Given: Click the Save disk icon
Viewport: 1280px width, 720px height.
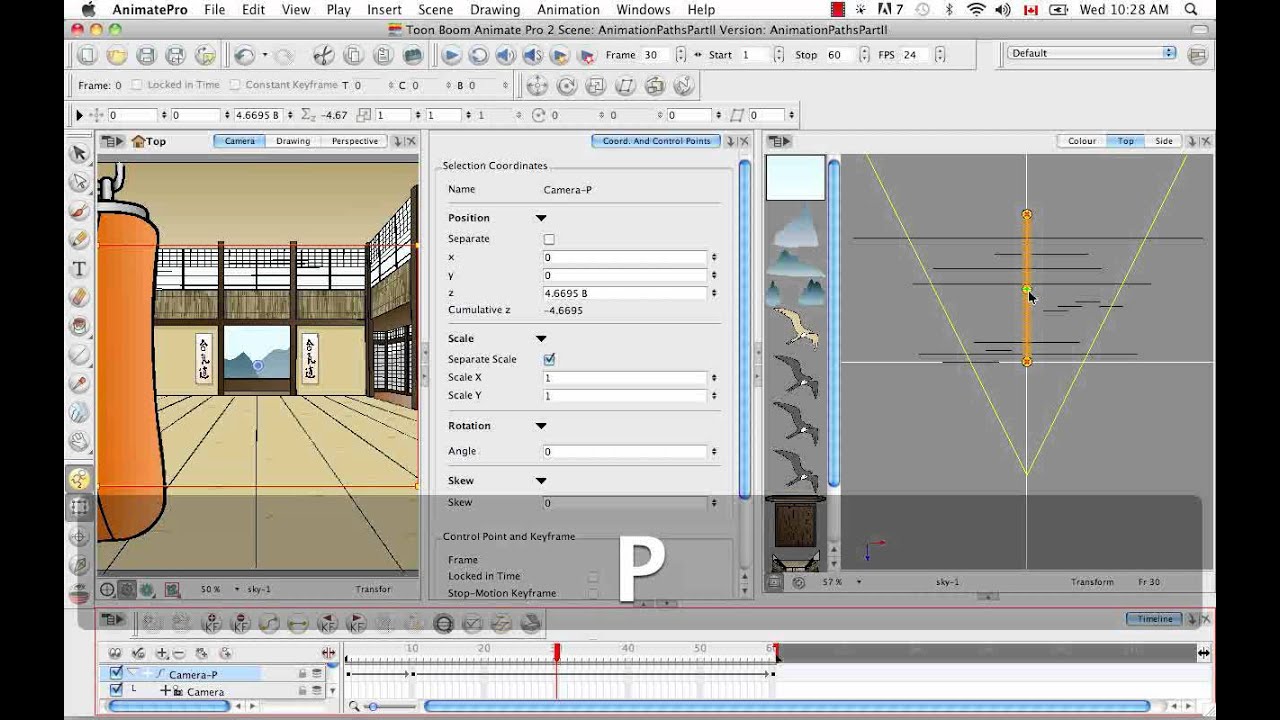Looking at the screenshot, I should coord(146,55).
